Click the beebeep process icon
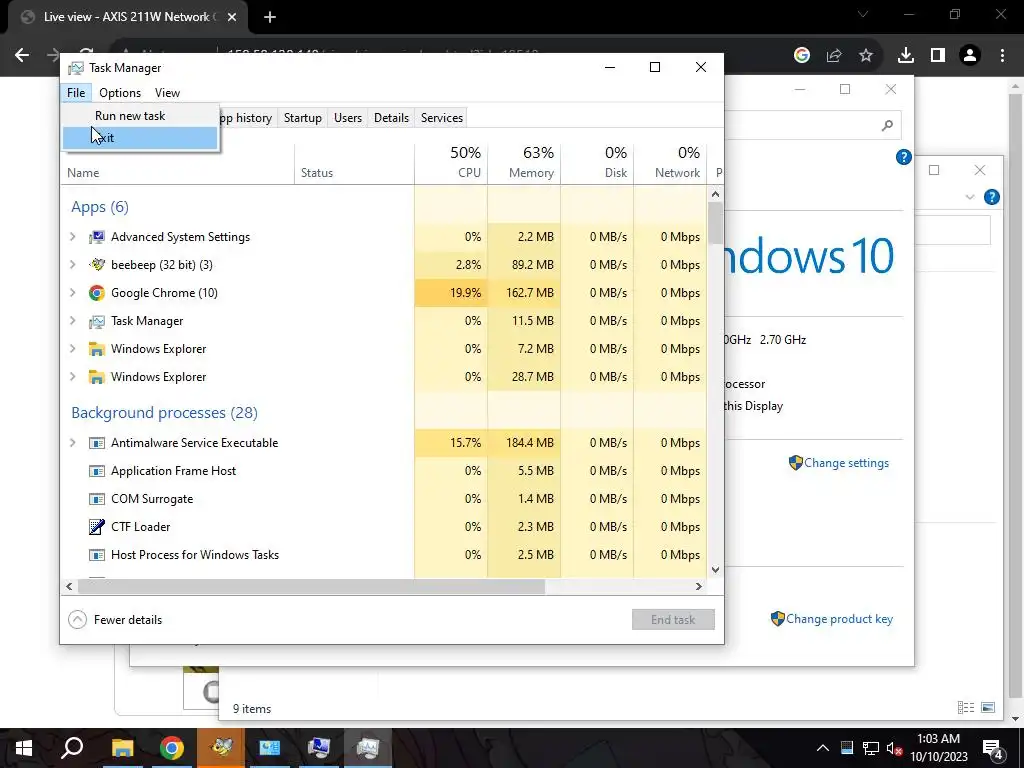1024x768 pixels. [x=97, y=265]
